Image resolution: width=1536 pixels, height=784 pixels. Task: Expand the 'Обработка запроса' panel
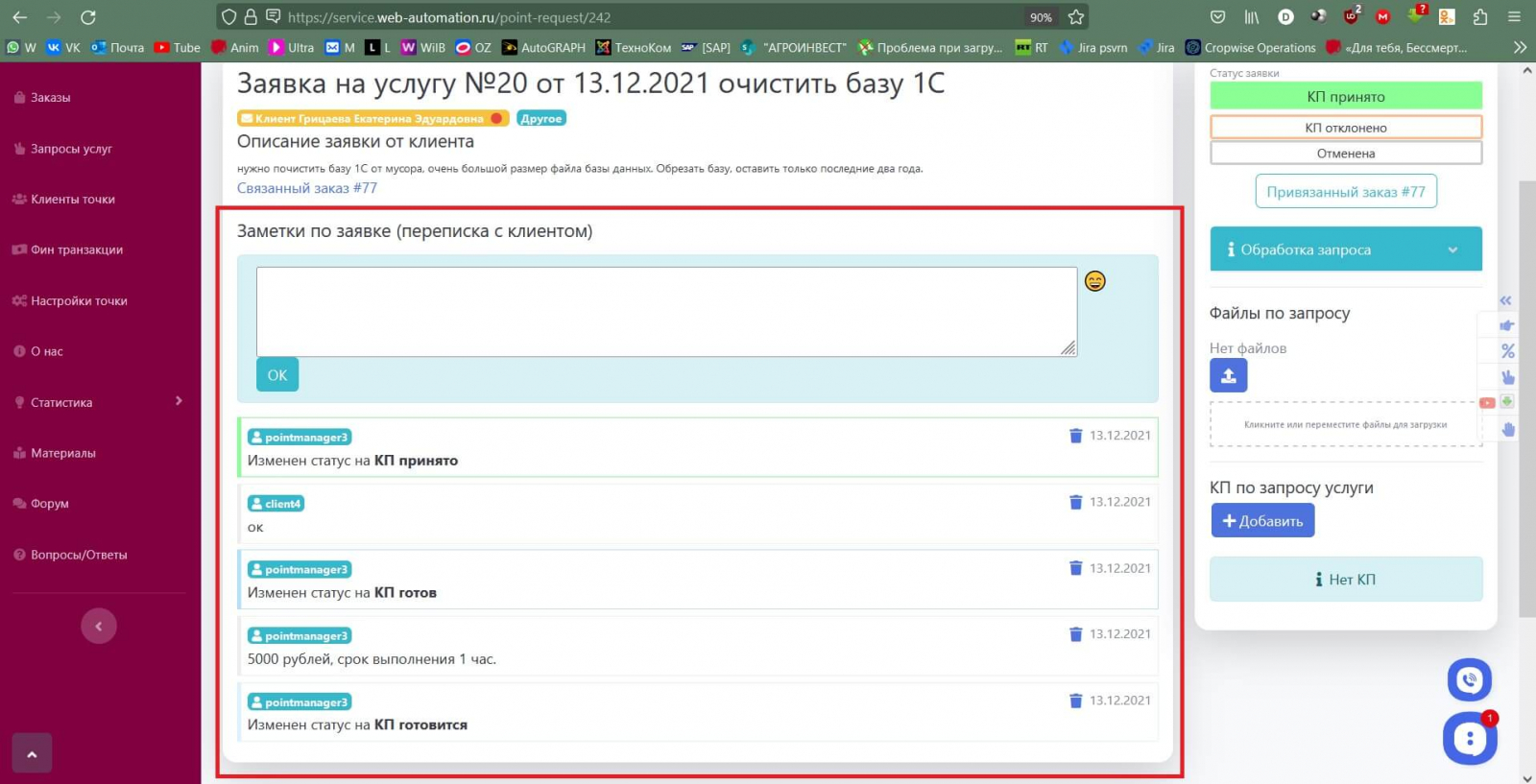tap(1346, 249)
